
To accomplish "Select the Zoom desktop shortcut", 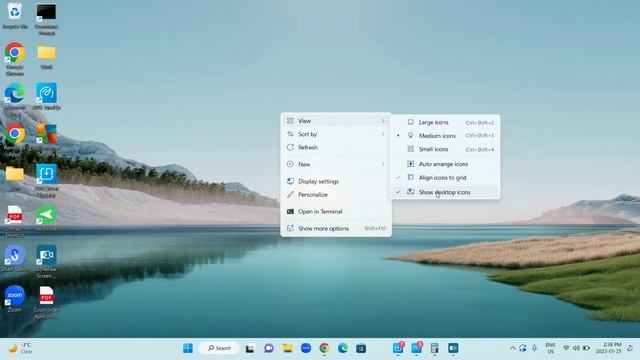I will pyautogui.click(x=15, y=299).
